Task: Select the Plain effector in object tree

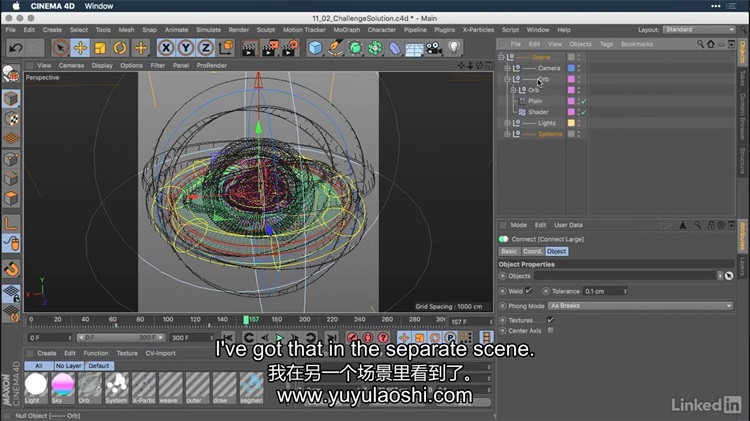Action: point(535,101)
